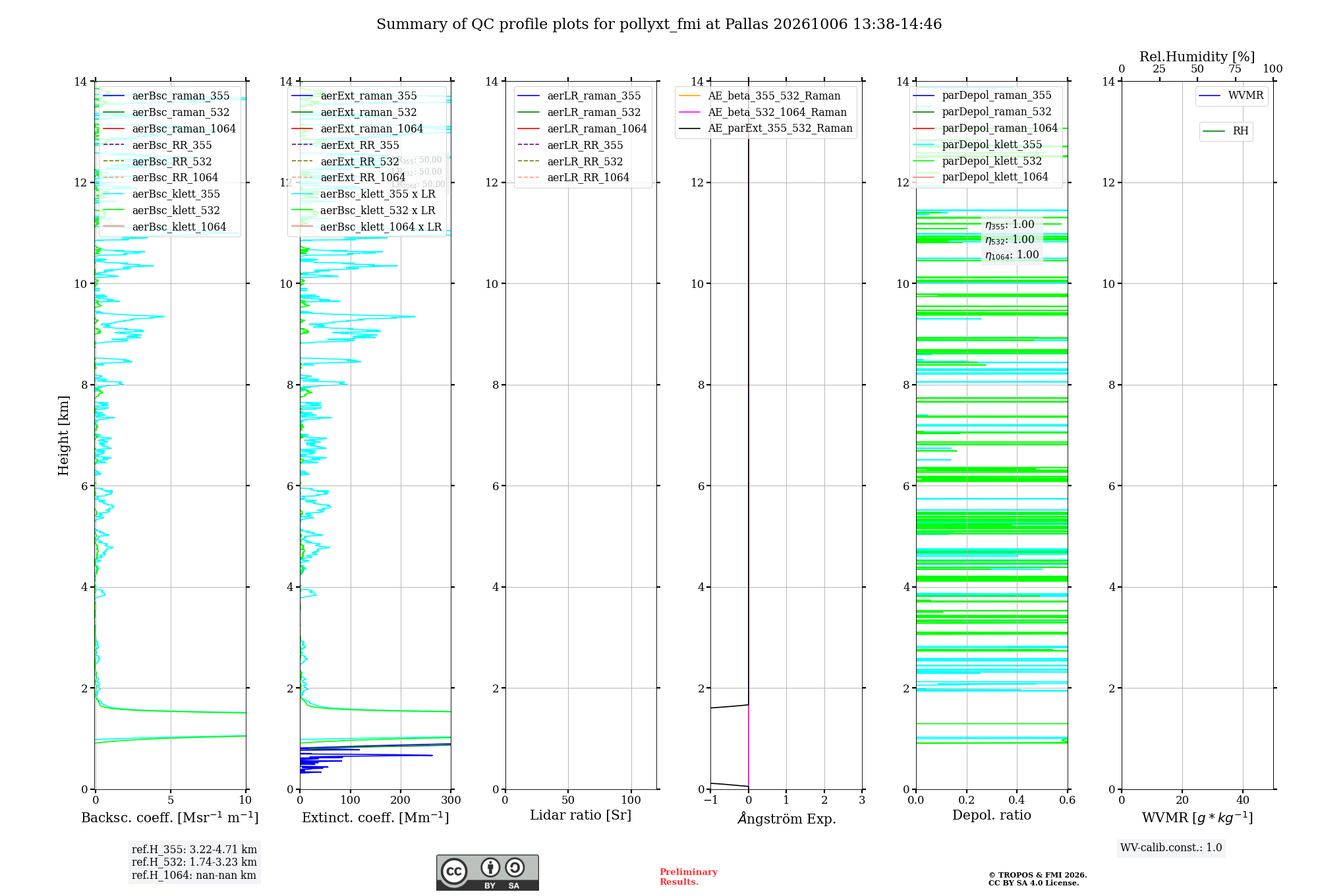The width and height of the screenshot is (1318, 896).
Task: Click ref.H_355: 3.22-4.71 km text
Action: pos(194,850)
